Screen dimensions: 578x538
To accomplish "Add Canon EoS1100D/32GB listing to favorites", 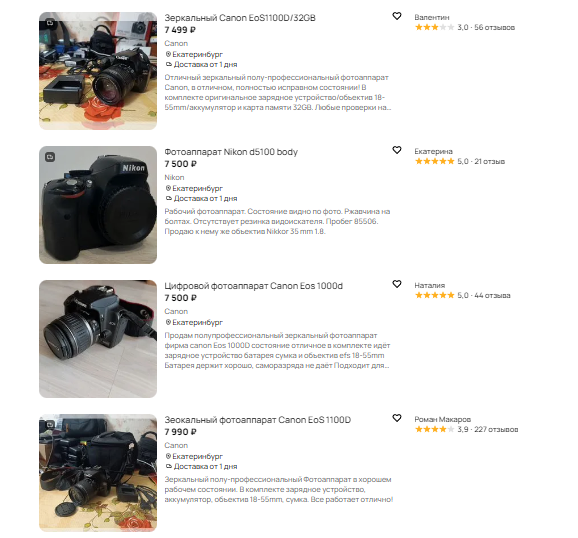I will [397, 16].
